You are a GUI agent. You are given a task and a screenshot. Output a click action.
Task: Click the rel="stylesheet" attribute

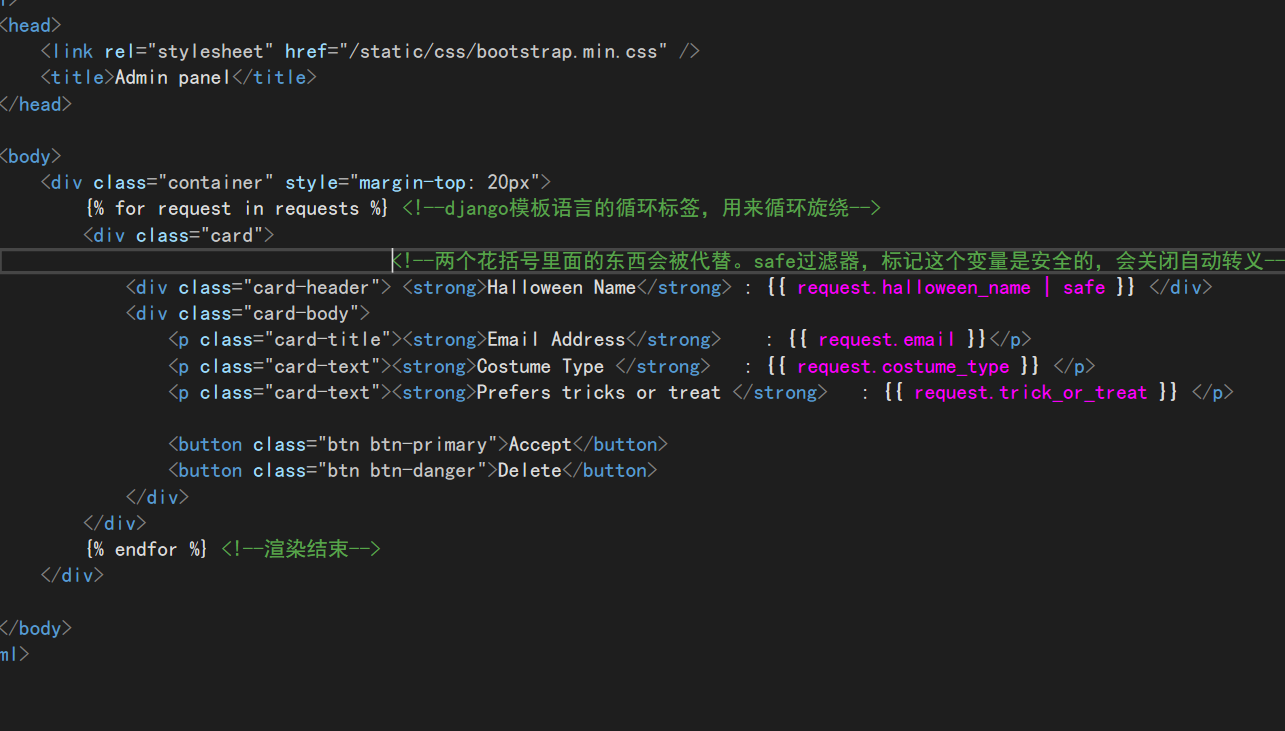[x=189, y=51]
